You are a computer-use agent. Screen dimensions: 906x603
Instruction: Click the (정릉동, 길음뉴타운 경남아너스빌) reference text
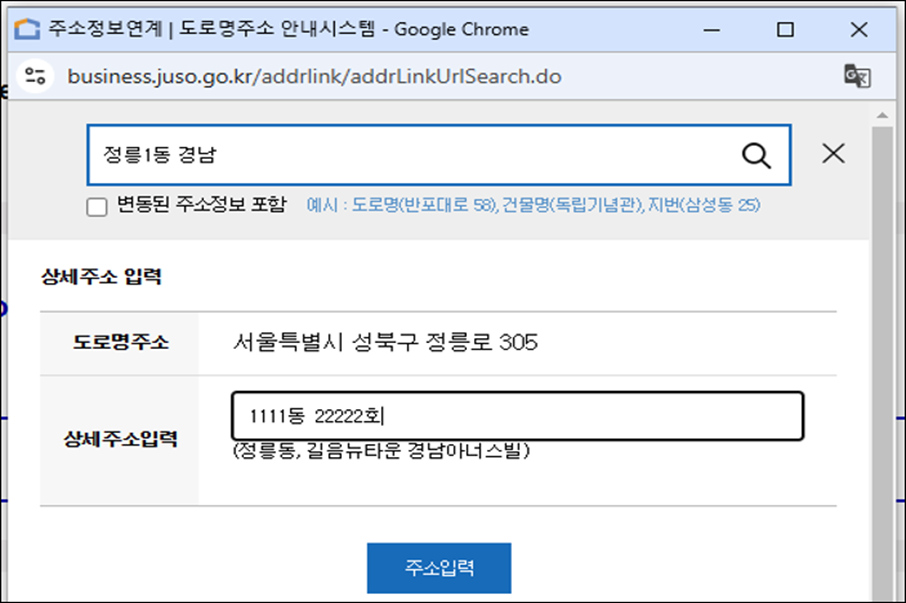pos(381,451)
